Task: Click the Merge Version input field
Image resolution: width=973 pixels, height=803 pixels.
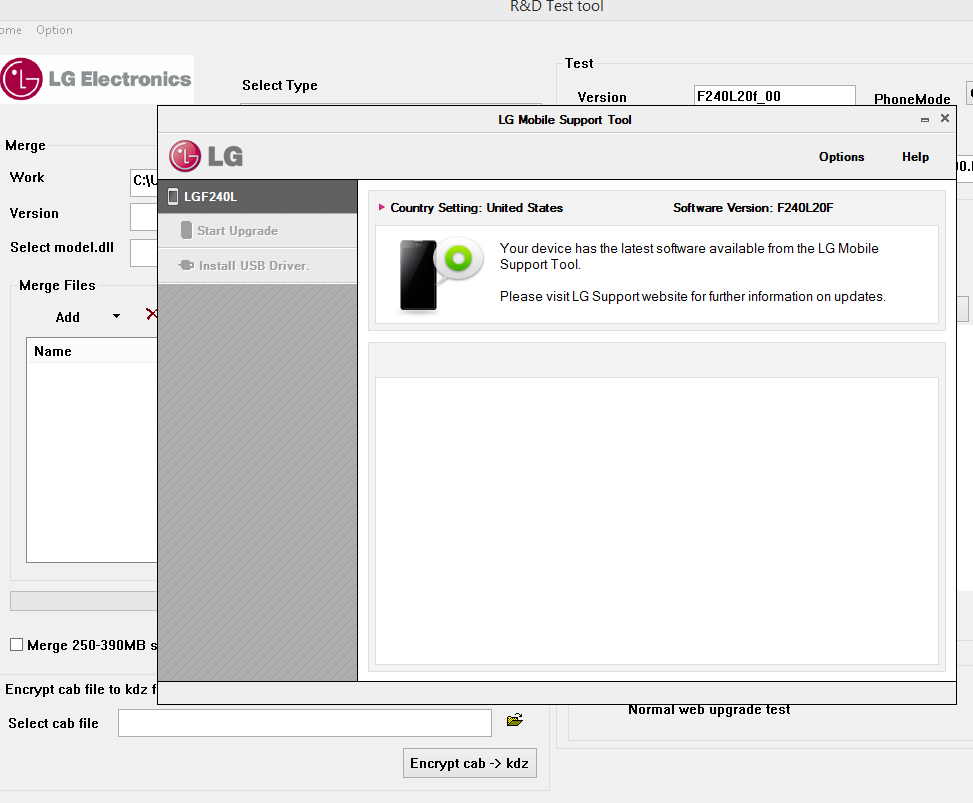Action: click(x=144, y=217)
